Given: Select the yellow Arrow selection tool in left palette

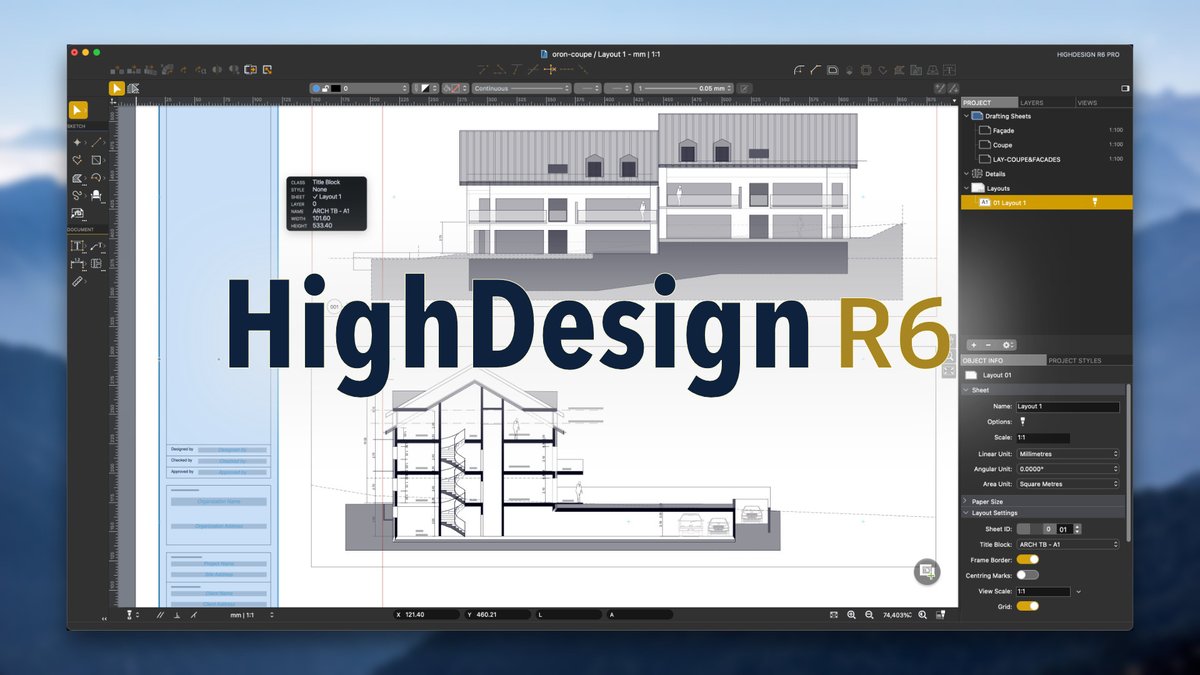Looking at the screenshot, I should tap(78, 110).
